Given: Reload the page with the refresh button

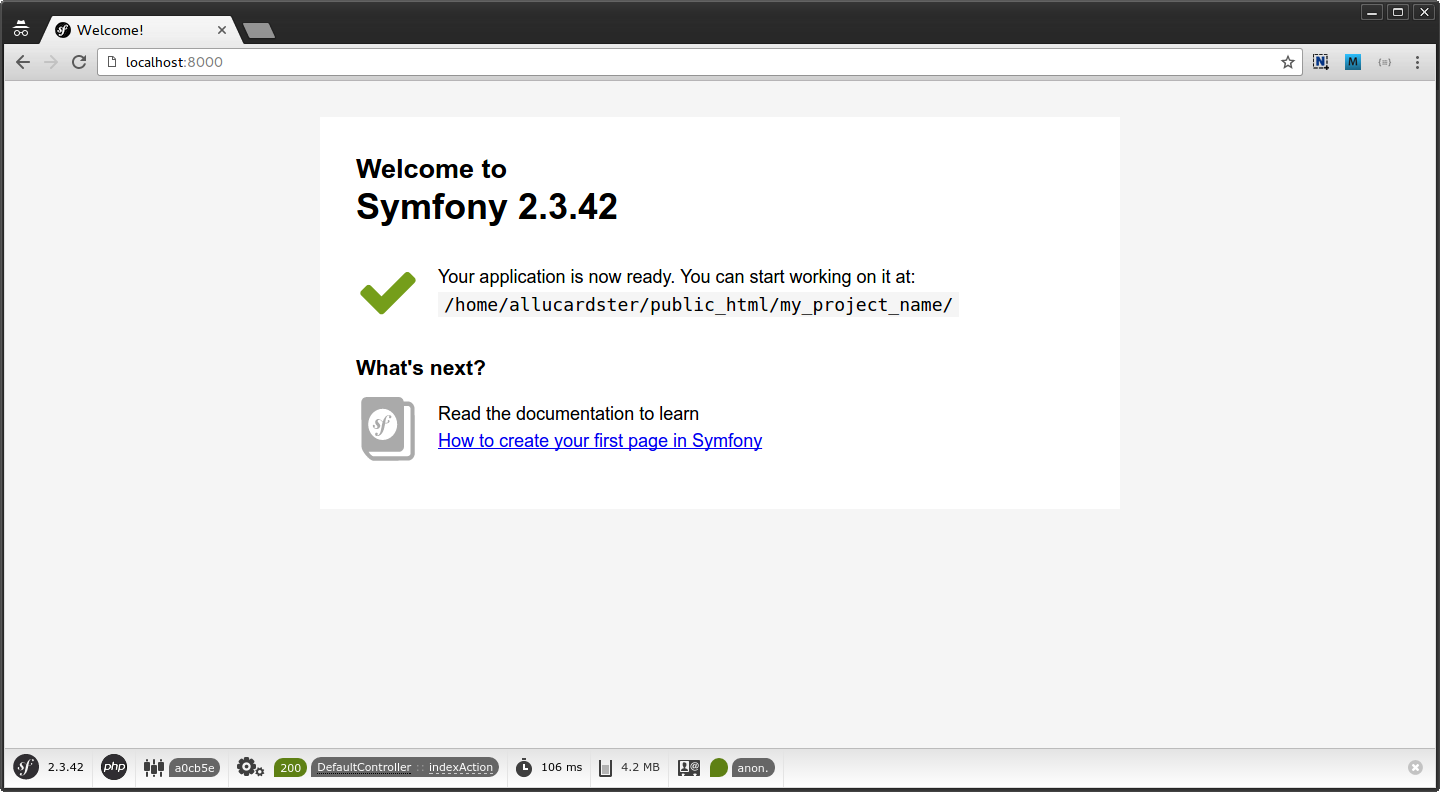Looking at the screenshot, I should tap(79, 62).
